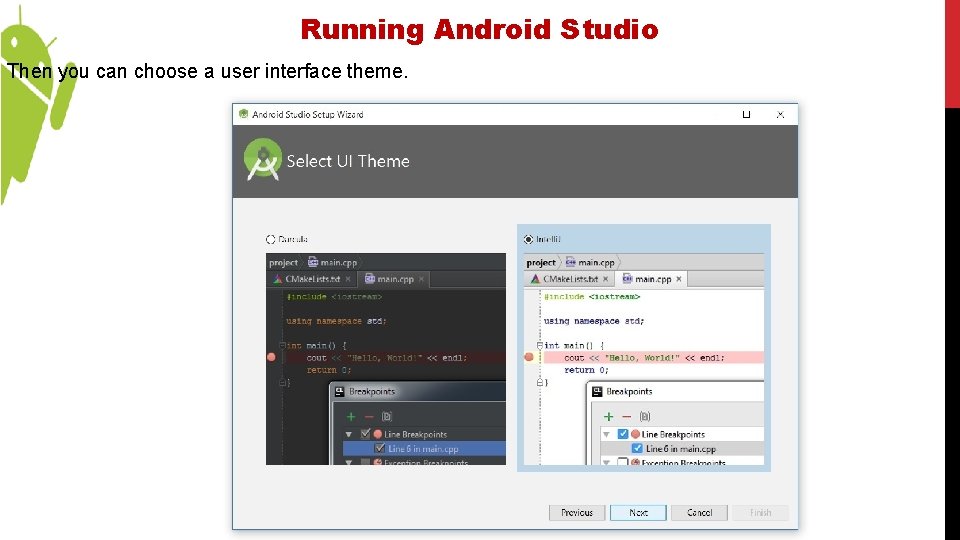Click the Android Studio icon in title bar
The height and width of the screenshot is (540, 960).
(244, 114)
